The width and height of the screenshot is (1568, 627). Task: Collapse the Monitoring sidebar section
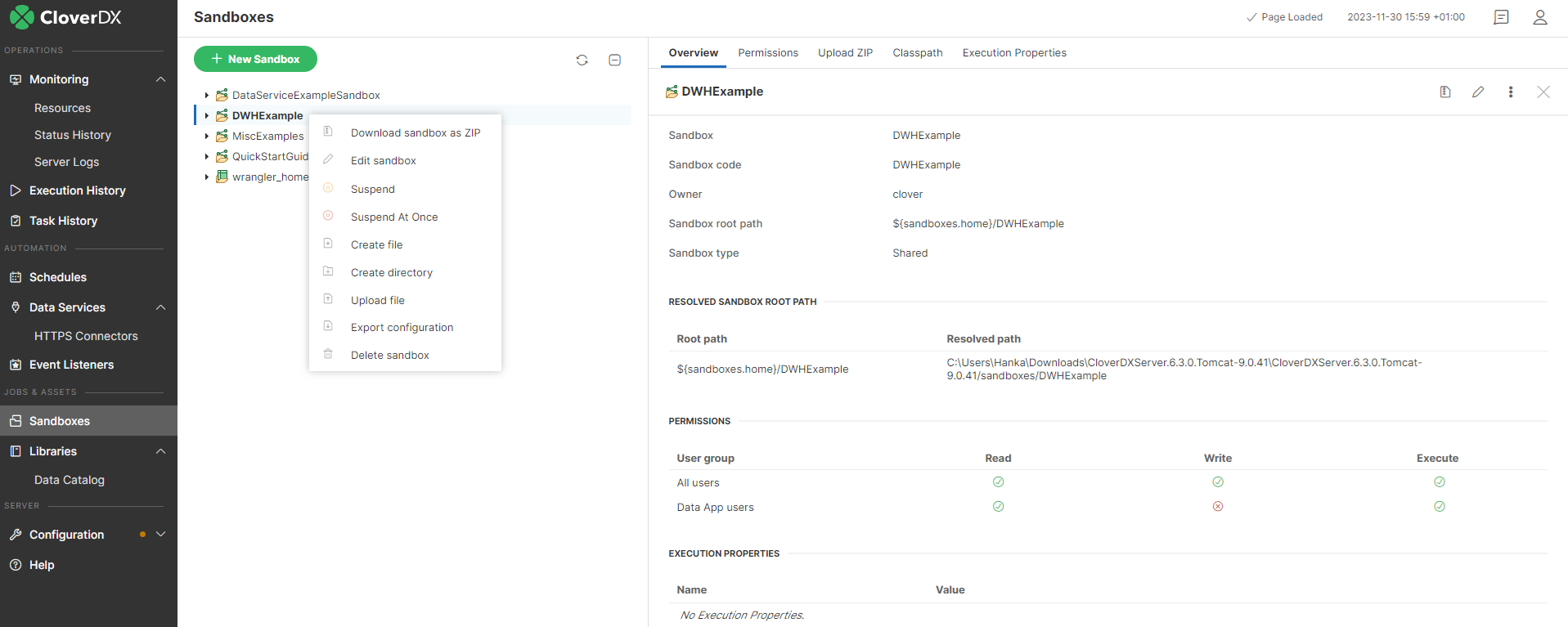click(x=160, y=79)
